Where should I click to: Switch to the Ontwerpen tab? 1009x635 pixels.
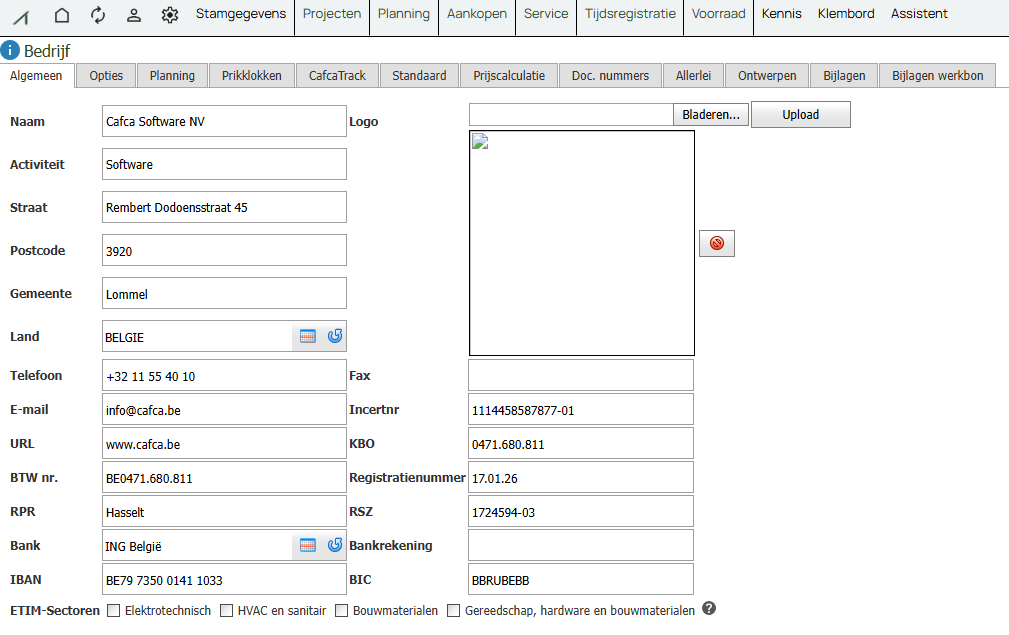[x=767, y=75]
